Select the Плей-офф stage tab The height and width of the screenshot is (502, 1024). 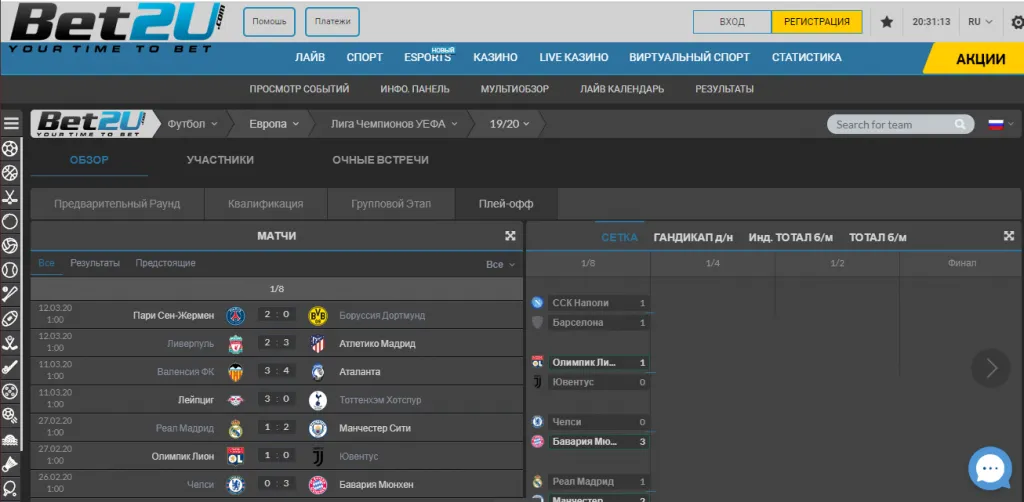[506, 204]
